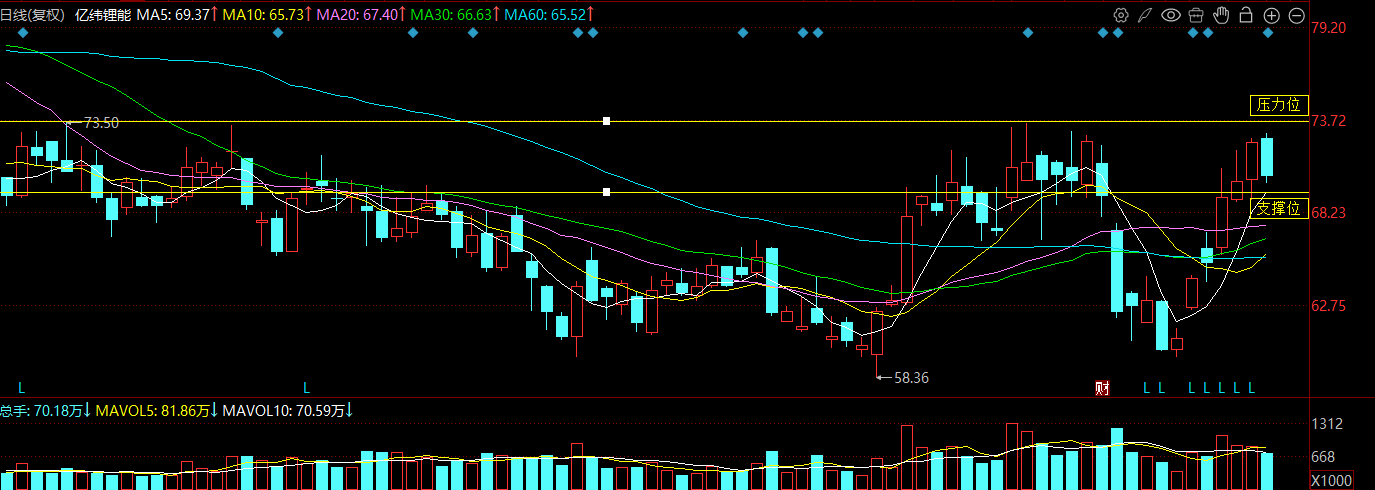
Task: Click the 财 financial report marker
Action: point(1103,387)
